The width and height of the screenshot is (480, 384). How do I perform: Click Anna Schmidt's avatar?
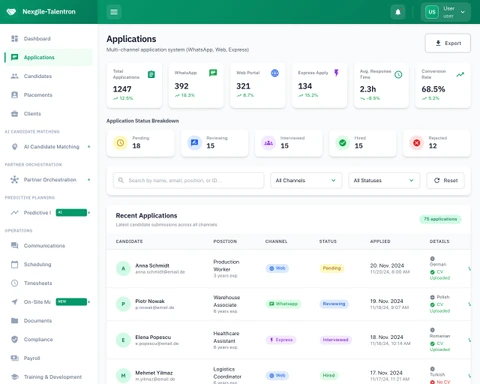[x=123, y=268]
